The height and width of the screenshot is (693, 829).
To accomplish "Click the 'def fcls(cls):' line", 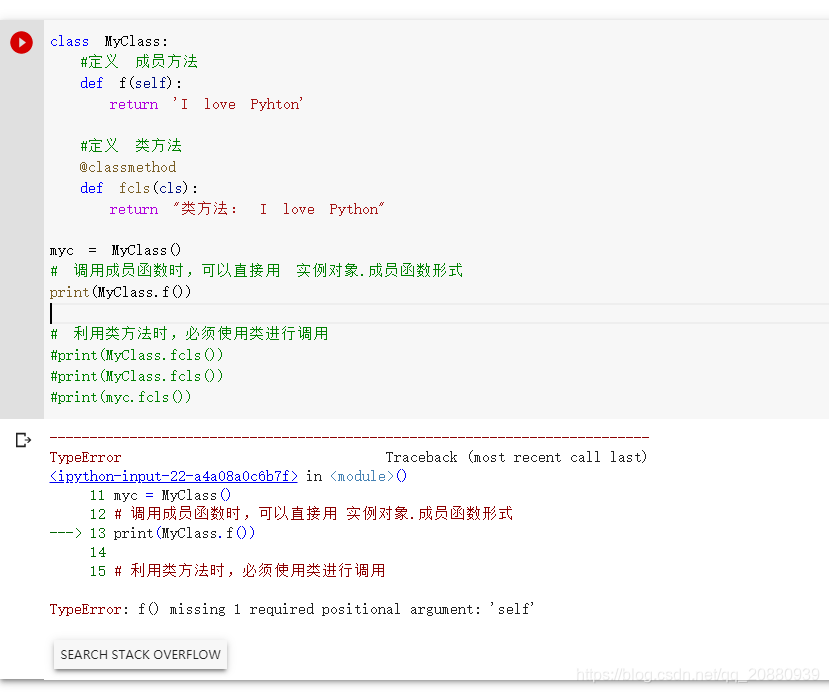I will pos(139,188).
